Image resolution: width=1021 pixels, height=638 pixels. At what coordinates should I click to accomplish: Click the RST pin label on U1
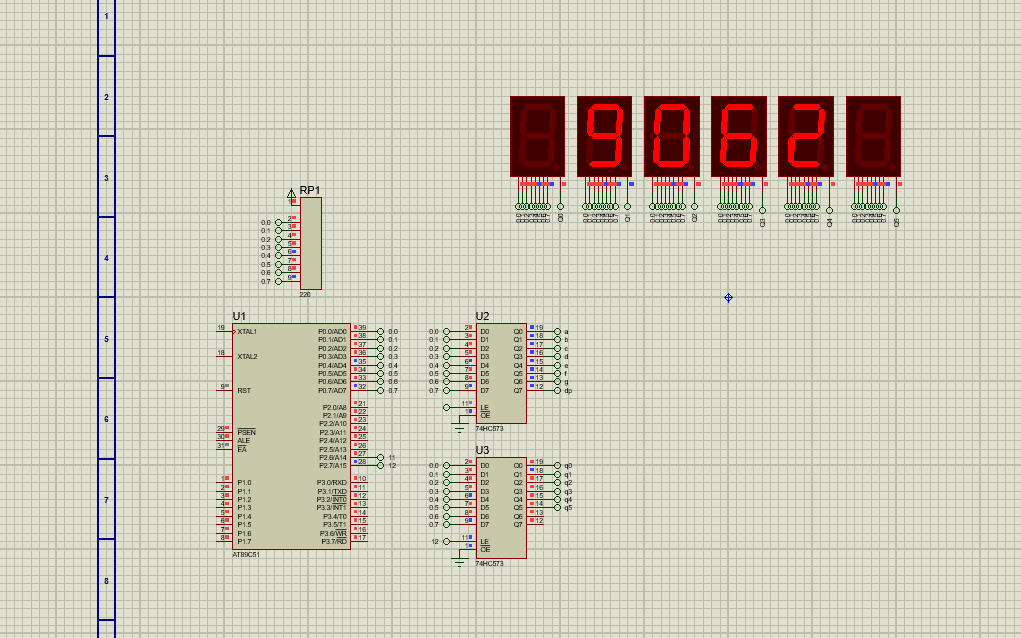click(x=244, y=391)
